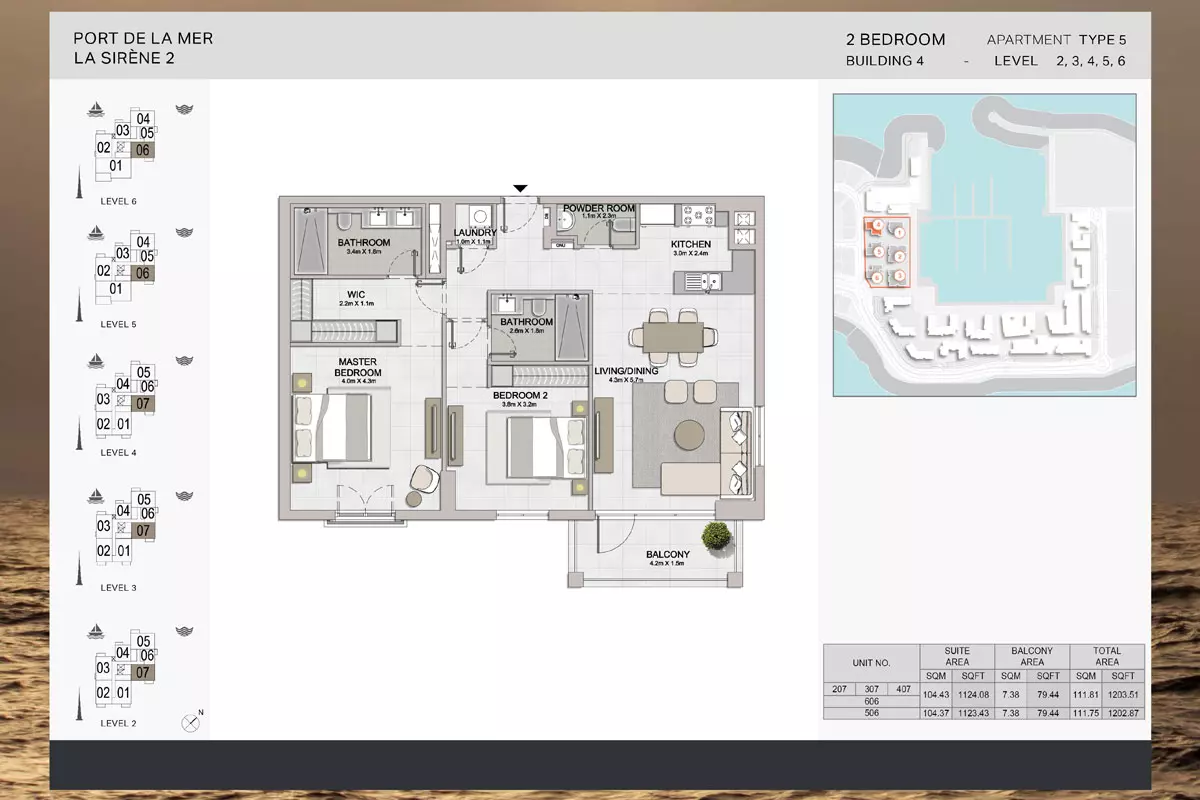Select highlighted unit 07 on Level 2 plan
This screenshot has height=800, width=1200.
(x=143, y=672)
